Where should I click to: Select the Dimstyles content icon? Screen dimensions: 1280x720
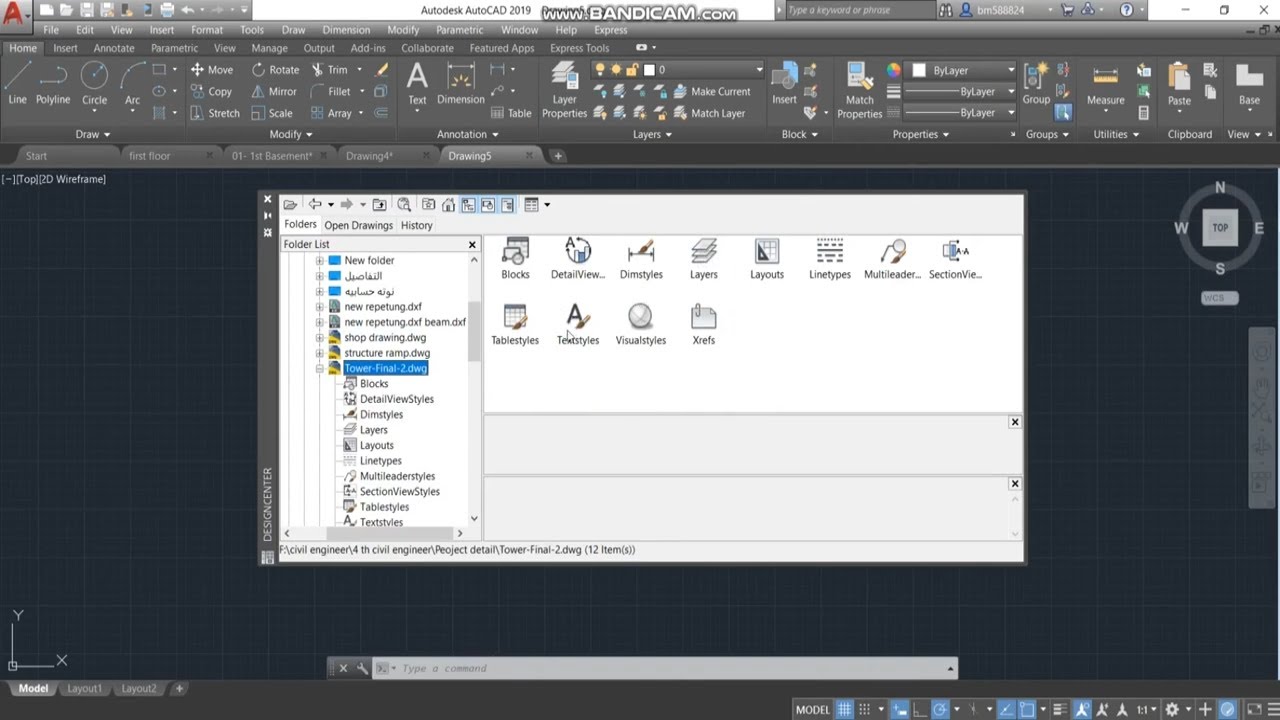pyautogui.click(x=641, y=259)
